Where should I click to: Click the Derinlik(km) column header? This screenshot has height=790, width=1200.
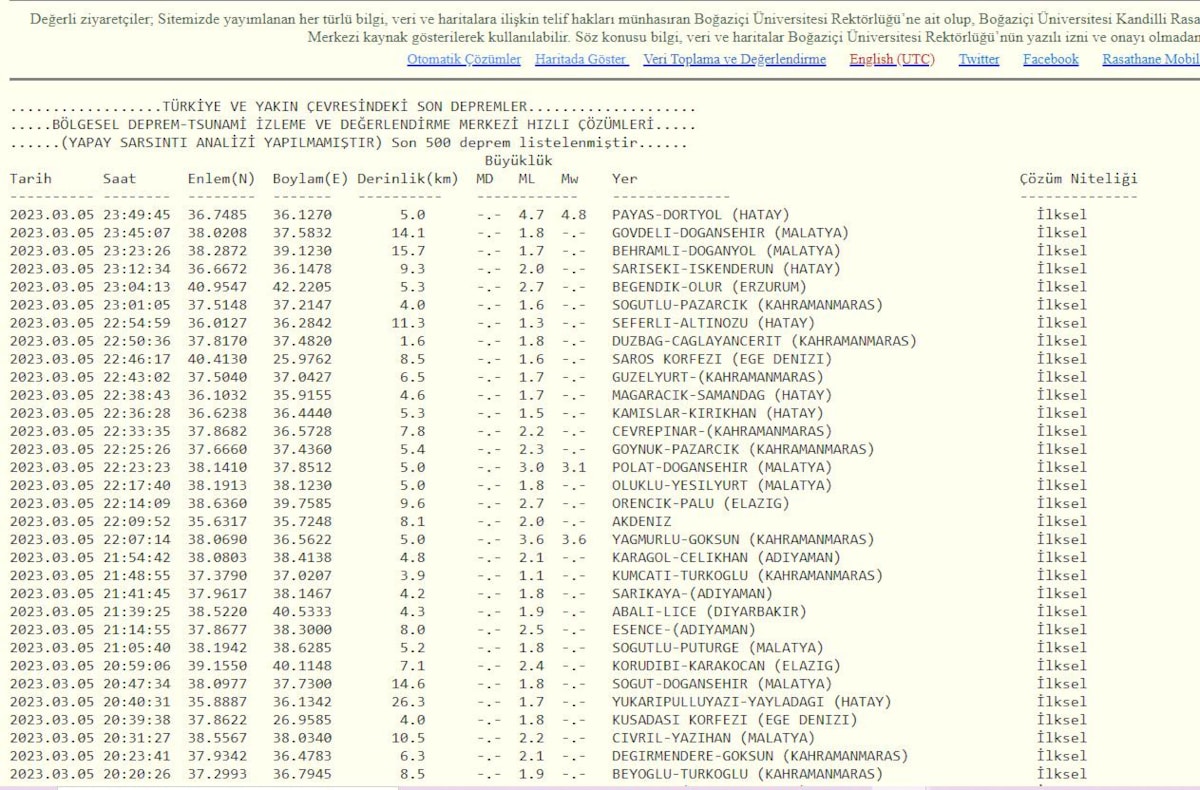(x=407, y=179)
